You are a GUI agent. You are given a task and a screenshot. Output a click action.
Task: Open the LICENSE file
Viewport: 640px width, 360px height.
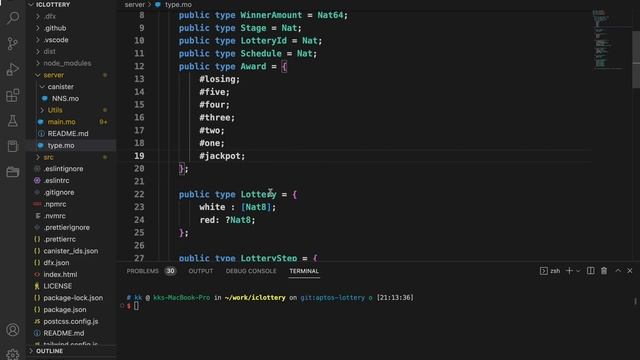(x=58, y=286)
